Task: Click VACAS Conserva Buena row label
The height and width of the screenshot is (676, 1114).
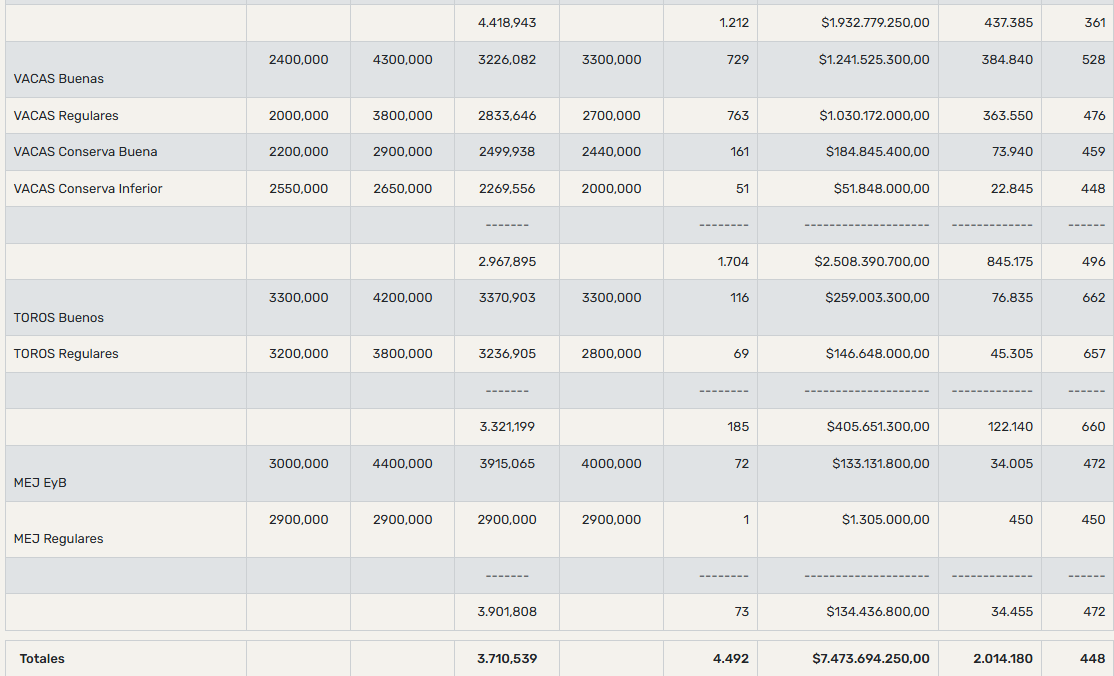Action: coord(85,152)
